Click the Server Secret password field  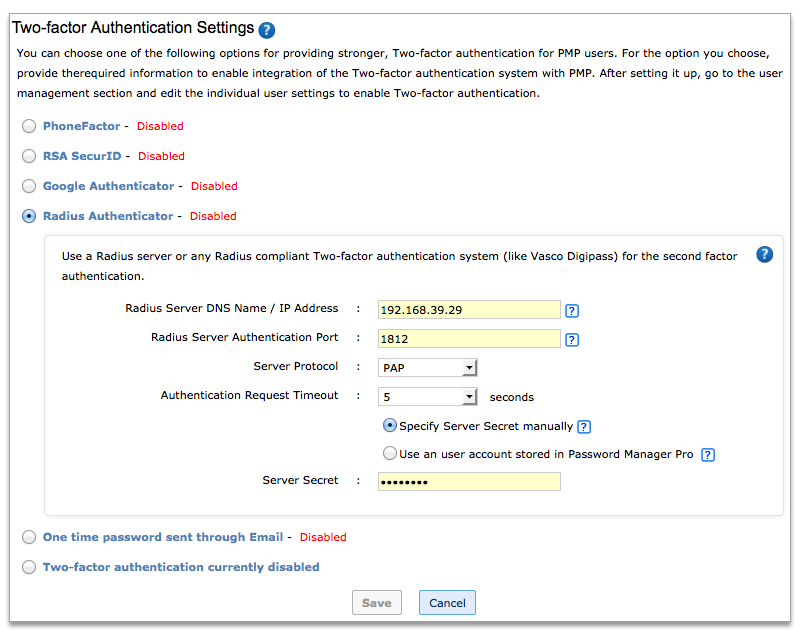tap(469, 482)
